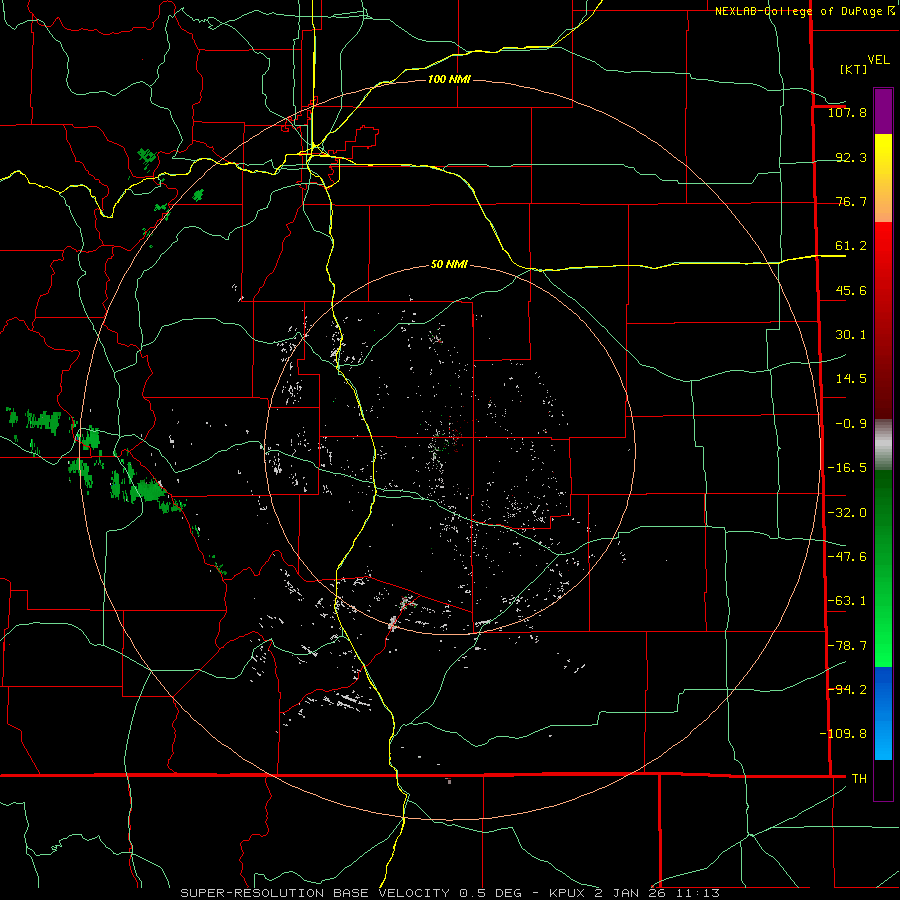Select the 107.8 legend value
Screen dimensions: 900x900
[847, 112]
